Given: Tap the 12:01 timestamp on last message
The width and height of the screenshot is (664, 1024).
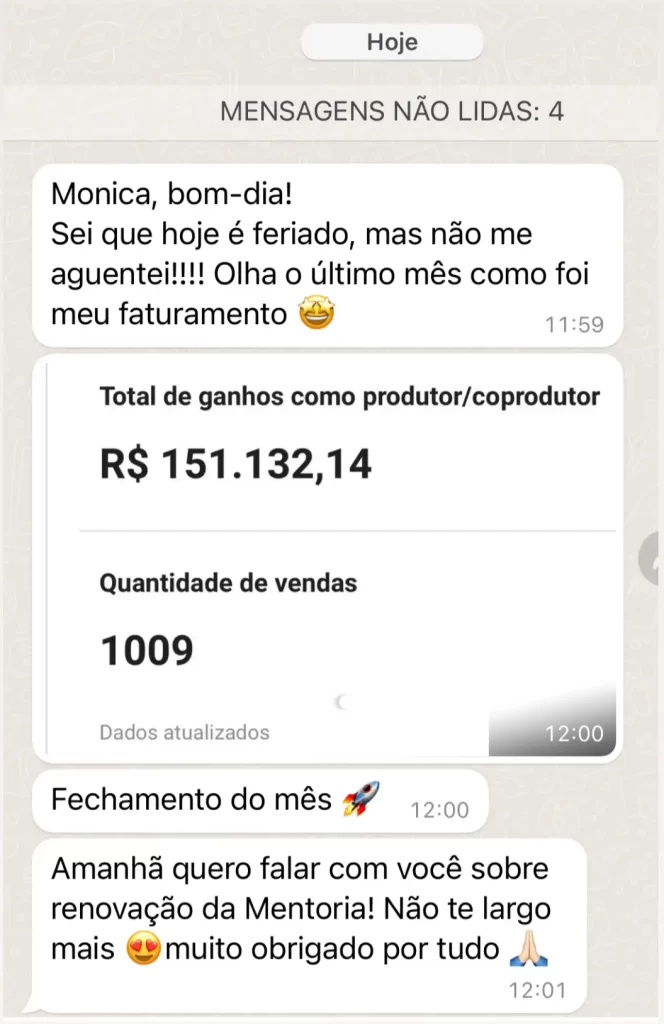Looking at the screenshot, I should point(537,991).
